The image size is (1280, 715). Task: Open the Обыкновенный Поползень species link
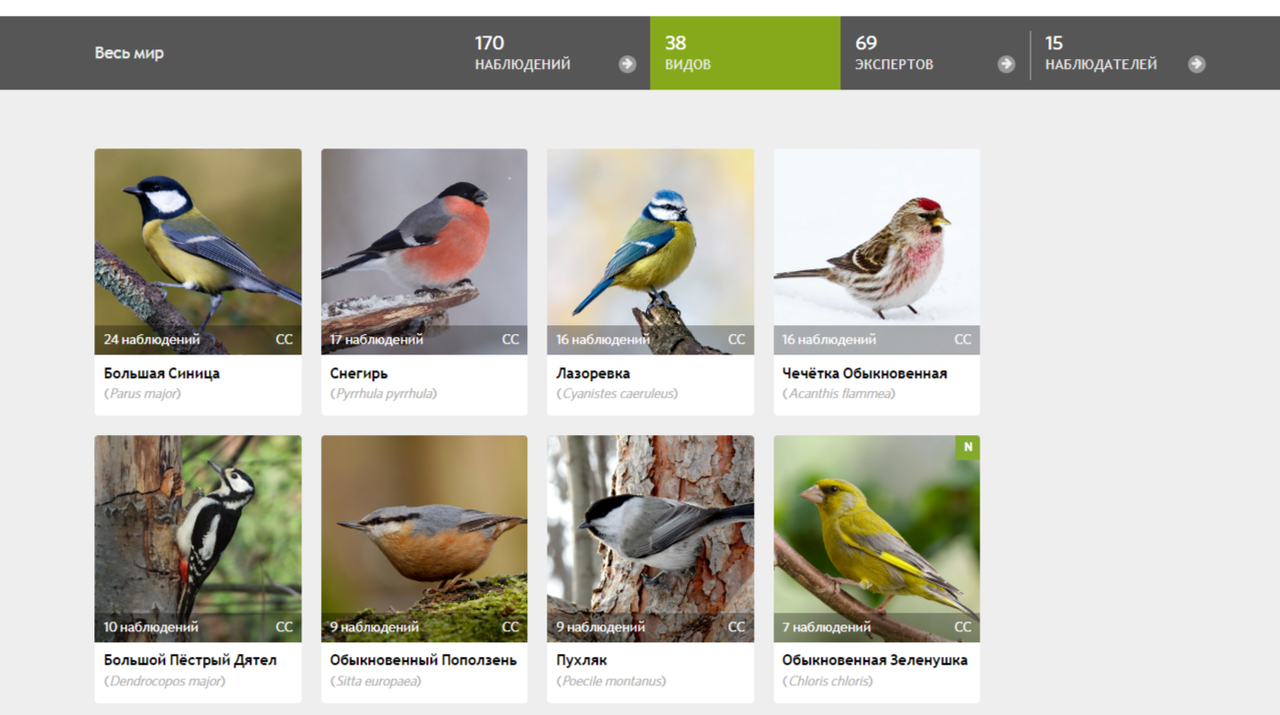(423, 660)
